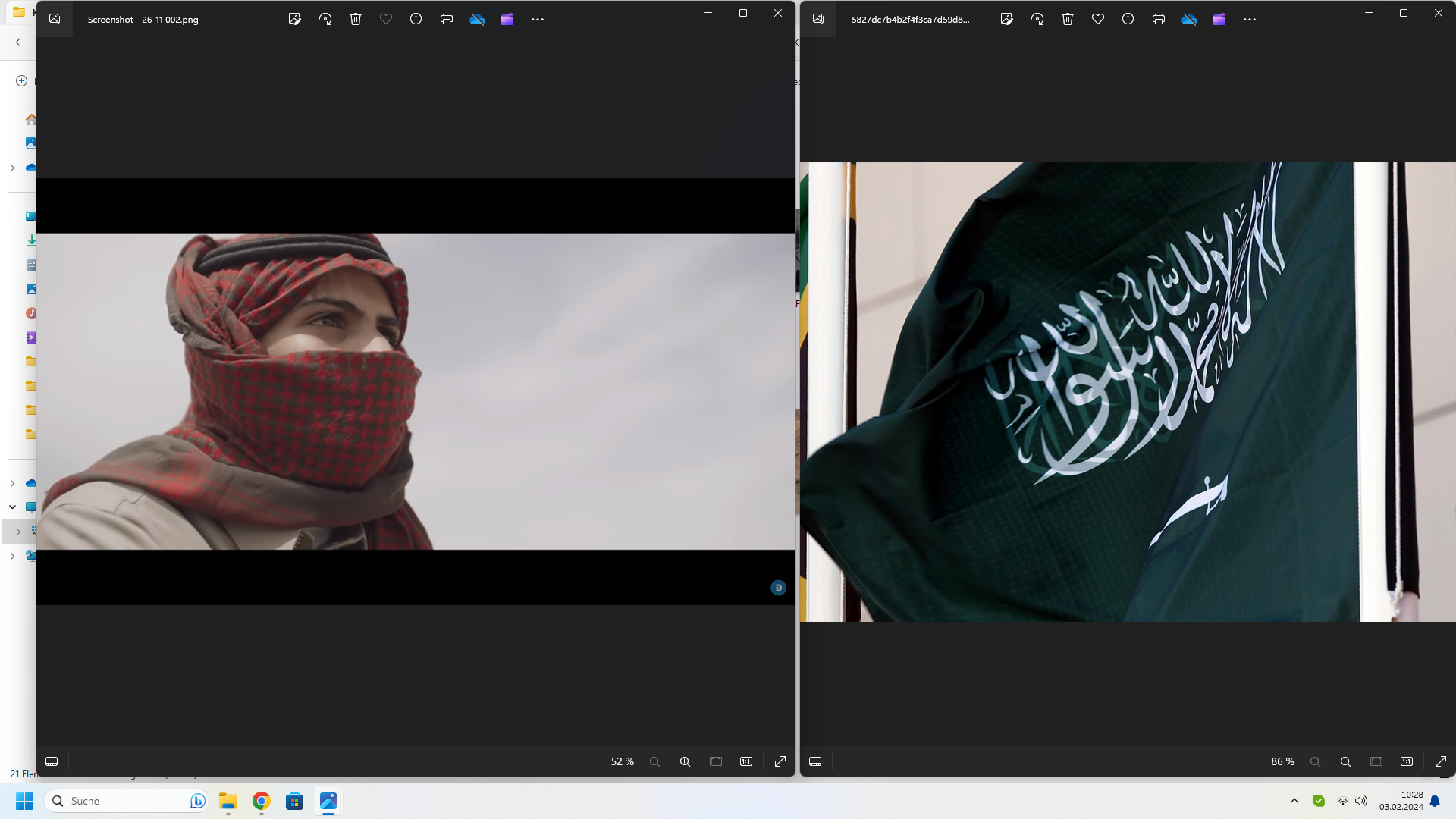Show actual size 1:1 in right window
This screenshot has height=819, width=1456.
point(1407,761)
